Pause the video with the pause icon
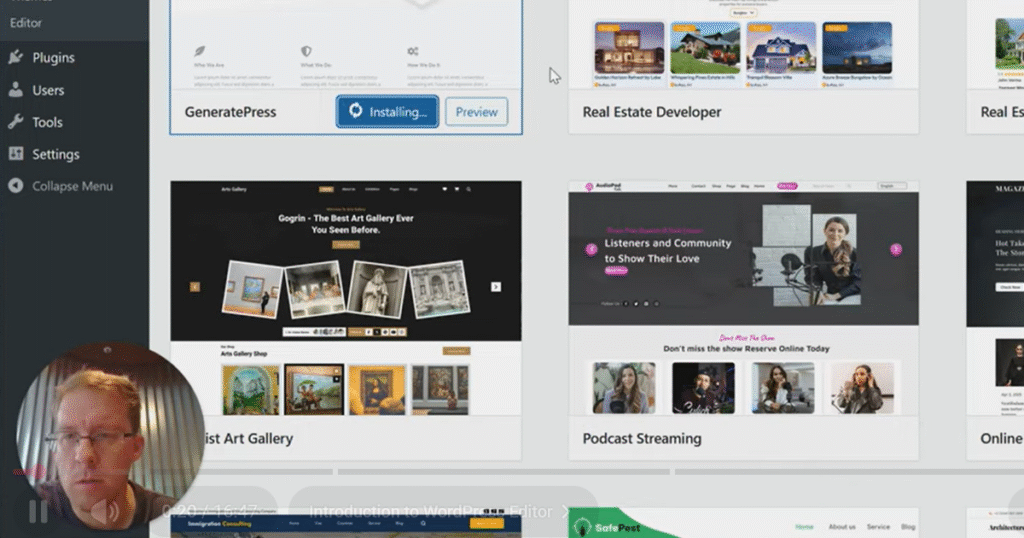Image resolution: width=1024 pixels, height=538 pixels. (37, 511)
